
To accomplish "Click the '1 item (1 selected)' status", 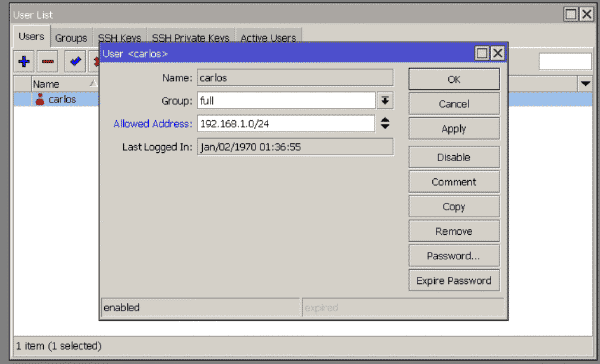I will point(59,346).
